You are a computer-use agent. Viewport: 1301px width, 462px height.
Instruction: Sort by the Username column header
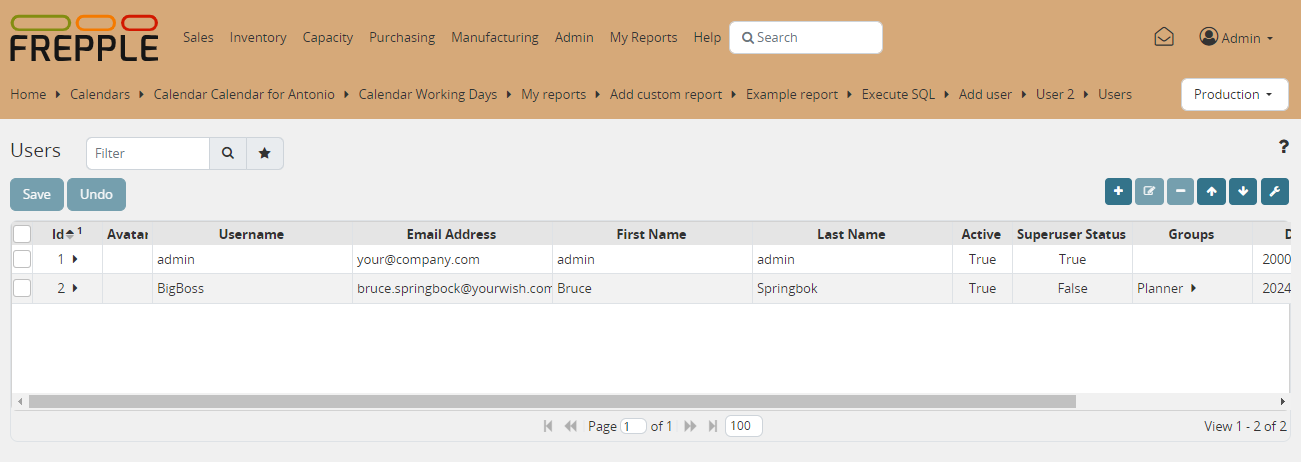252,234
